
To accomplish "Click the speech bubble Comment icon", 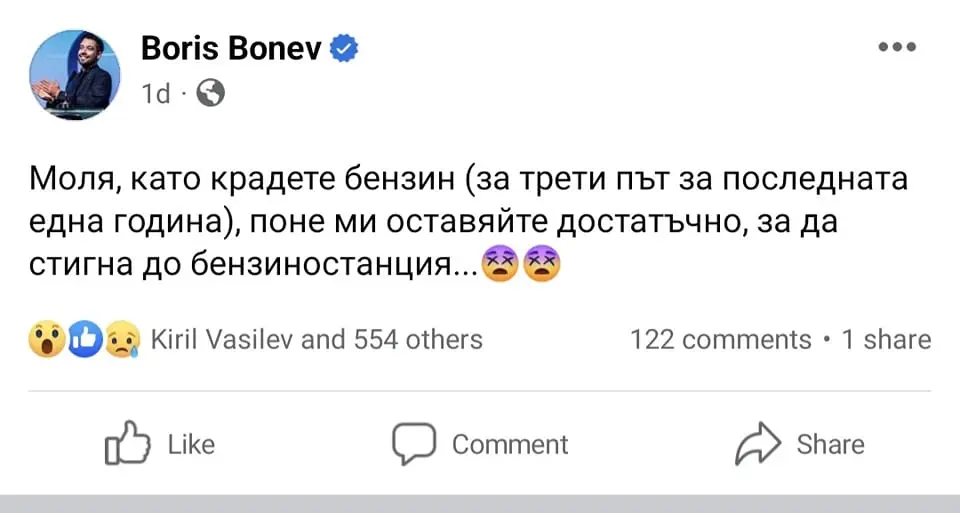I will click(x=413, y=445).
